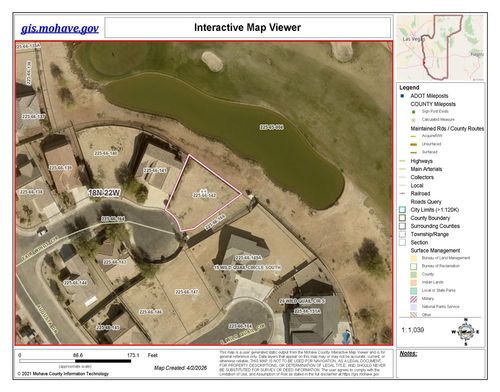Click the Collectors legend label
500x392 pixels.
point(422,177)
